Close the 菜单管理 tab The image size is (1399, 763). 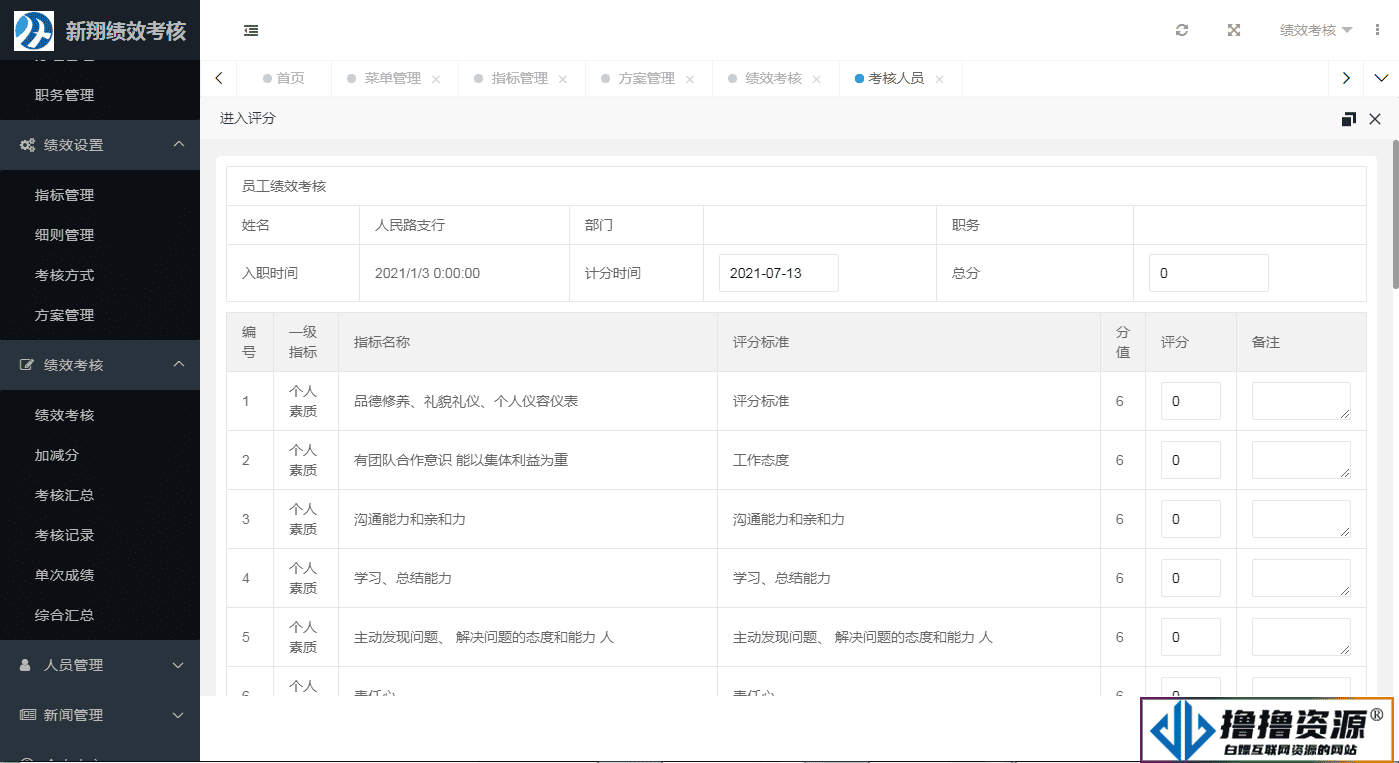(436, 79)
